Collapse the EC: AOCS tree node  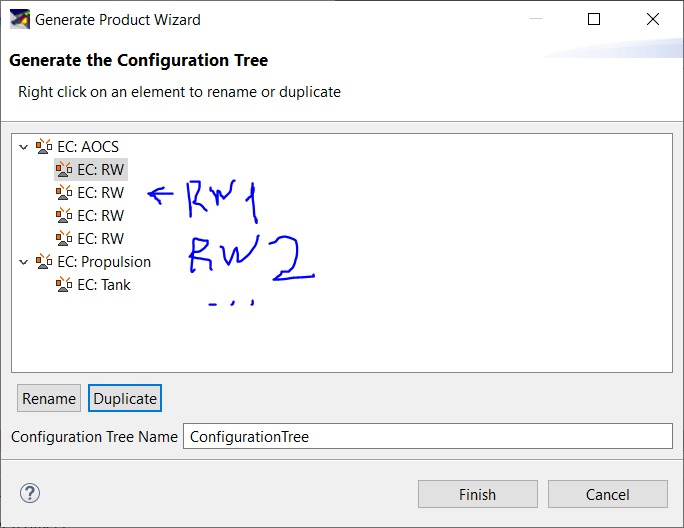point(24,147)
